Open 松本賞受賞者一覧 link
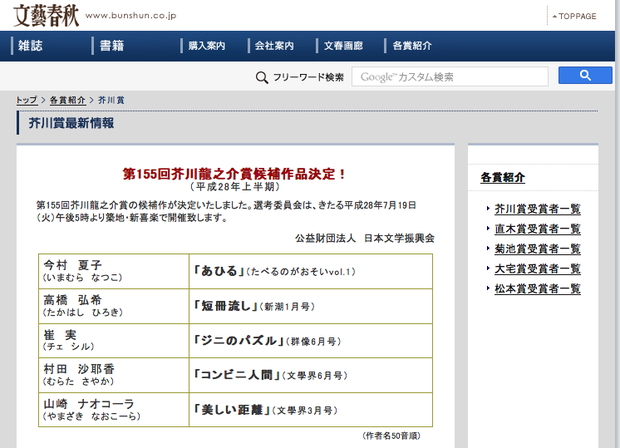This screenshot has height=448, width=620. click(537, 289)
